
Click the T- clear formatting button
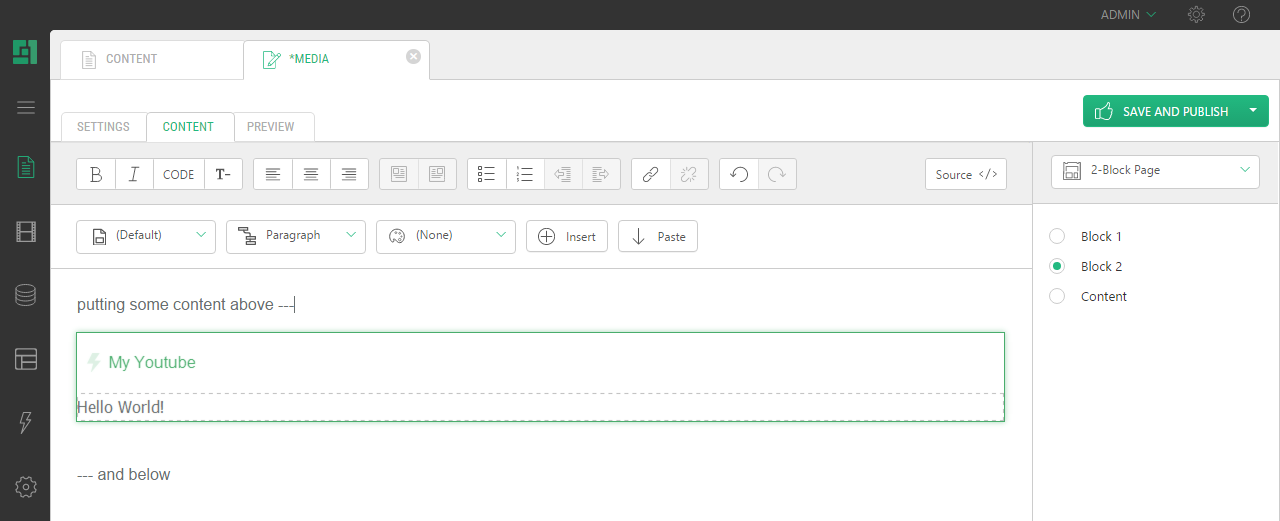223,174
